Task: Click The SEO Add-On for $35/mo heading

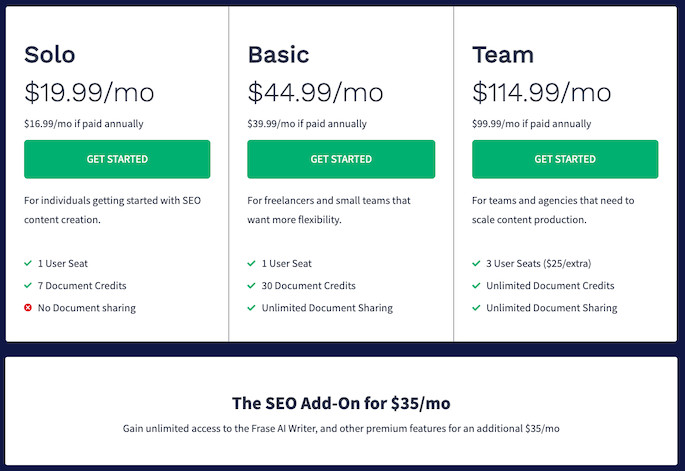Action: [x=341, y=404]
